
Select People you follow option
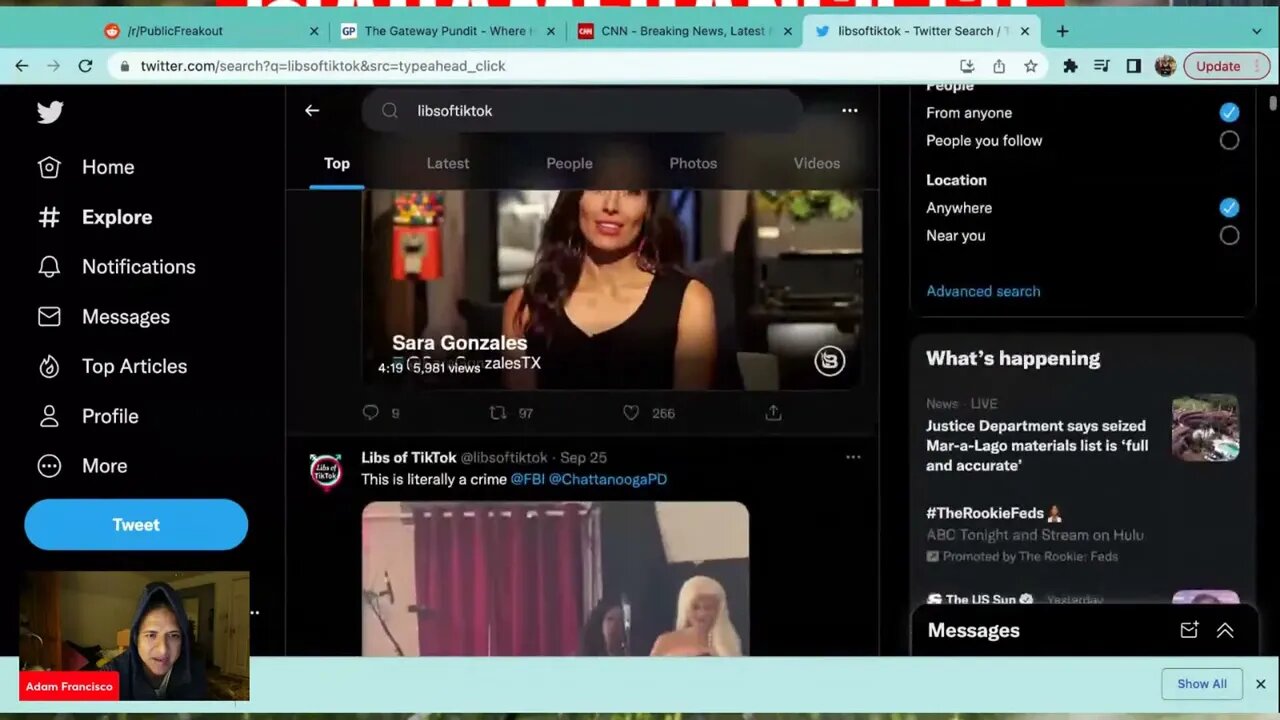tap(1229, 141)
